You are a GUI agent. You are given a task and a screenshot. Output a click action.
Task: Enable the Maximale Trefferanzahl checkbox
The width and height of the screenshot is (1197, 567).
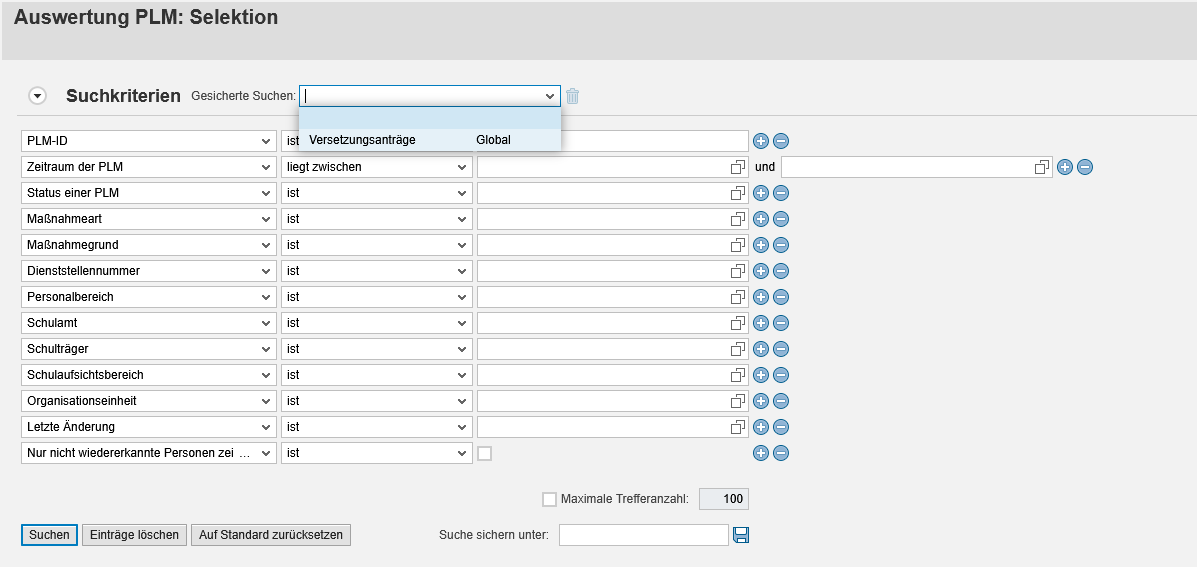(x=549, y=499)
